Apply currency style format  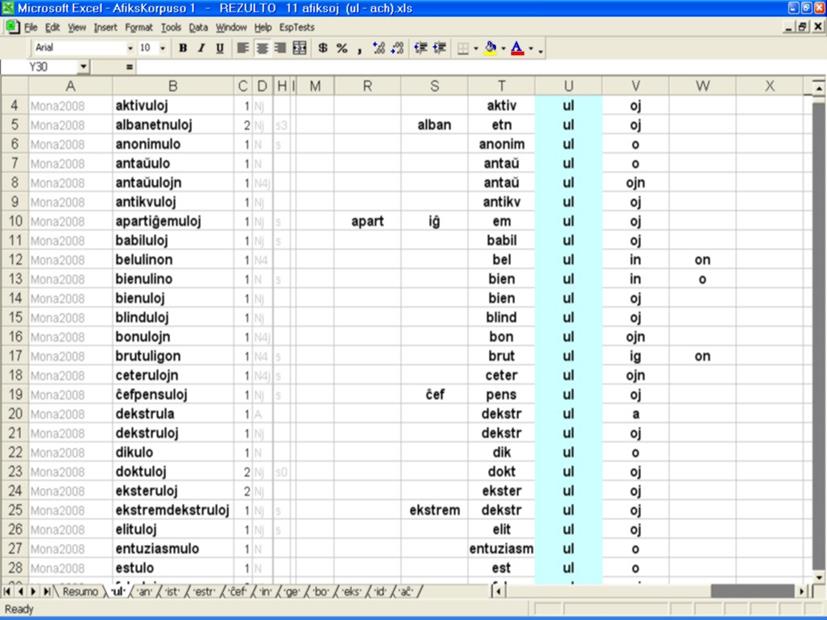[x=323, y=49]
